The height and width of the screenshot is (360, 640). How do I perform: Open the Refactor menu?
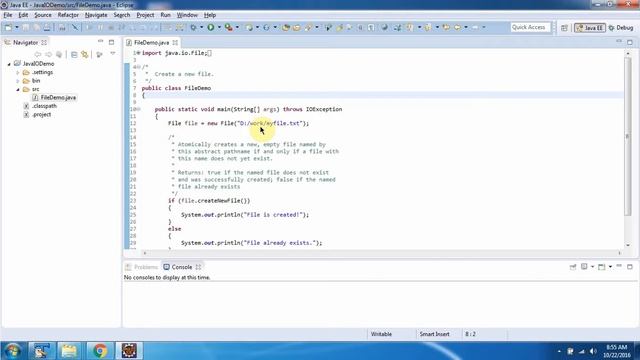coord(68,15)
